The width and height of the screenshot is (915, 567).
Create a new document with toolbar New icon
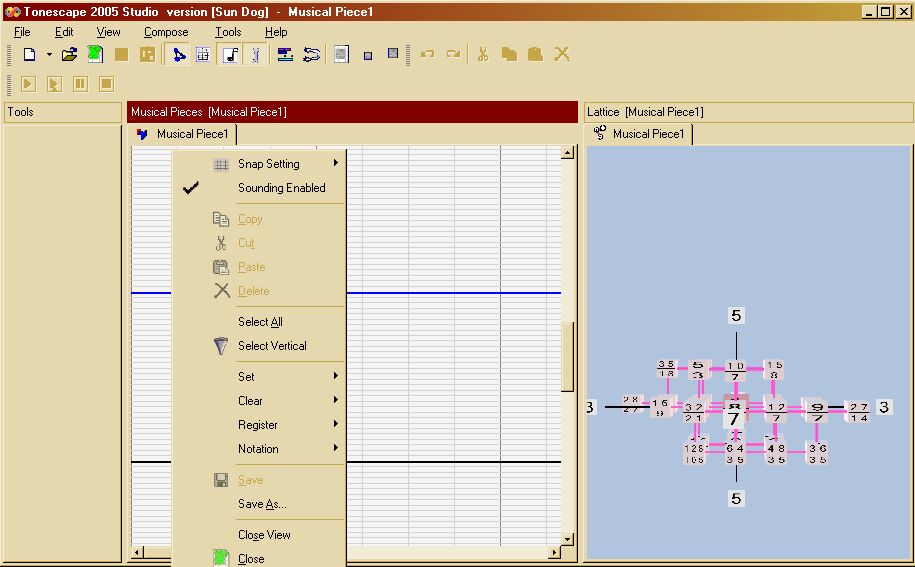[x=29, y=55]
